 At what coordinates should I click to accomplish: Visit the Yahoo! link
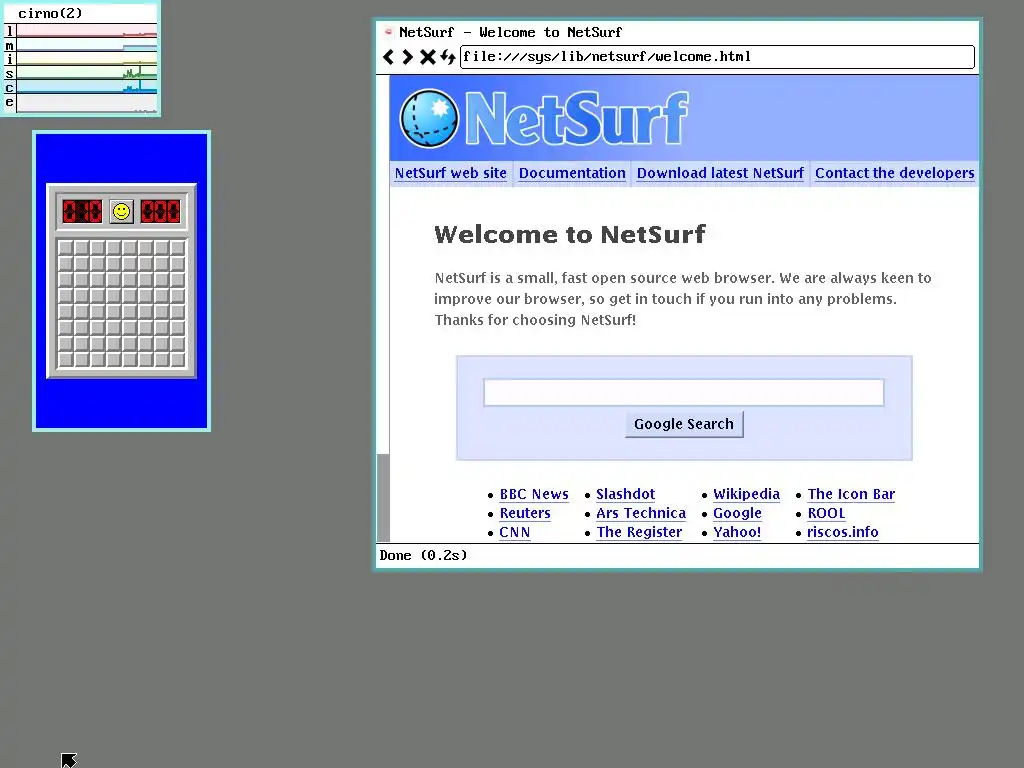(x=737, y=532)
